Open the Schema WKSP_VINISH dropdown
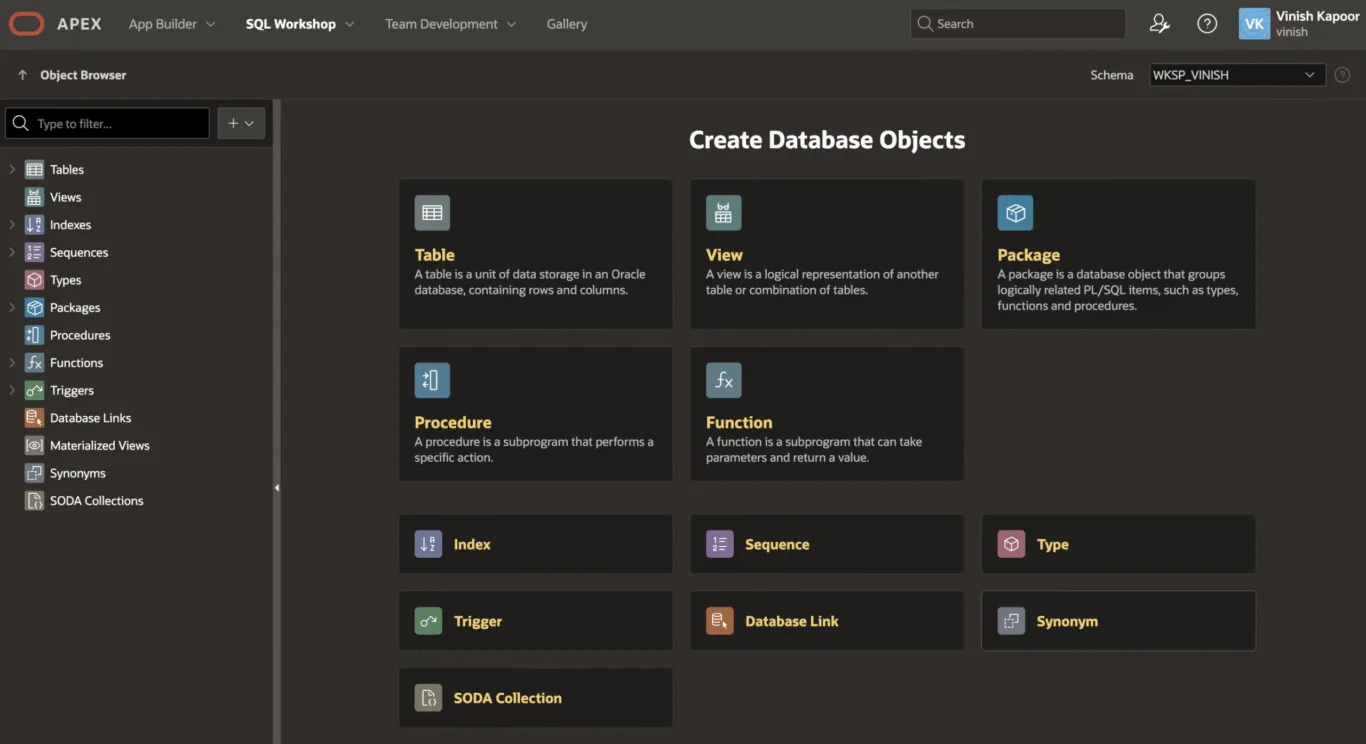This screenshot has width=1366, height=744. click(1237, 75)
